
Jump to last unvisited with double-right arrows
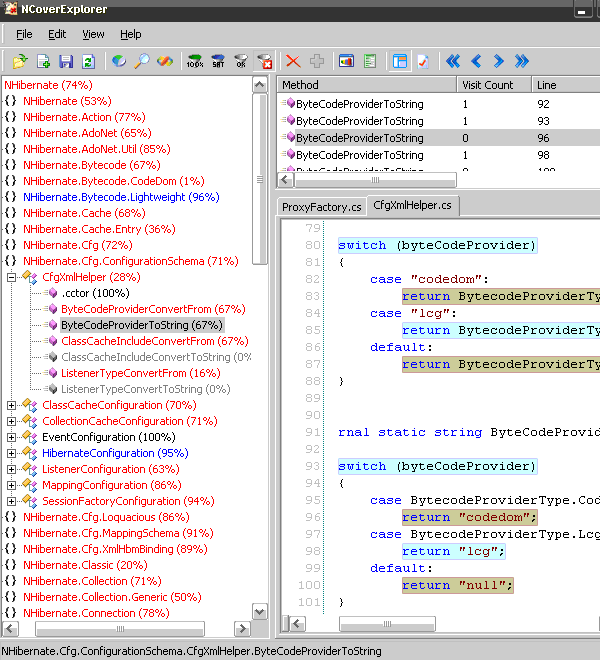pyautogui.click(x=522, y=61)
